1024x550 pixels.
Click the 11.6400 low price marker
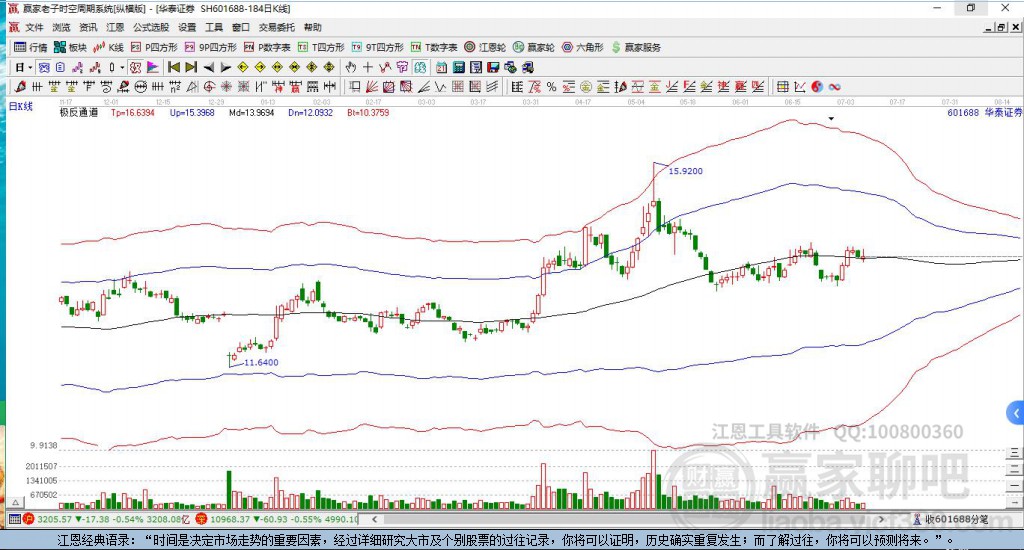tap(261, 363)
